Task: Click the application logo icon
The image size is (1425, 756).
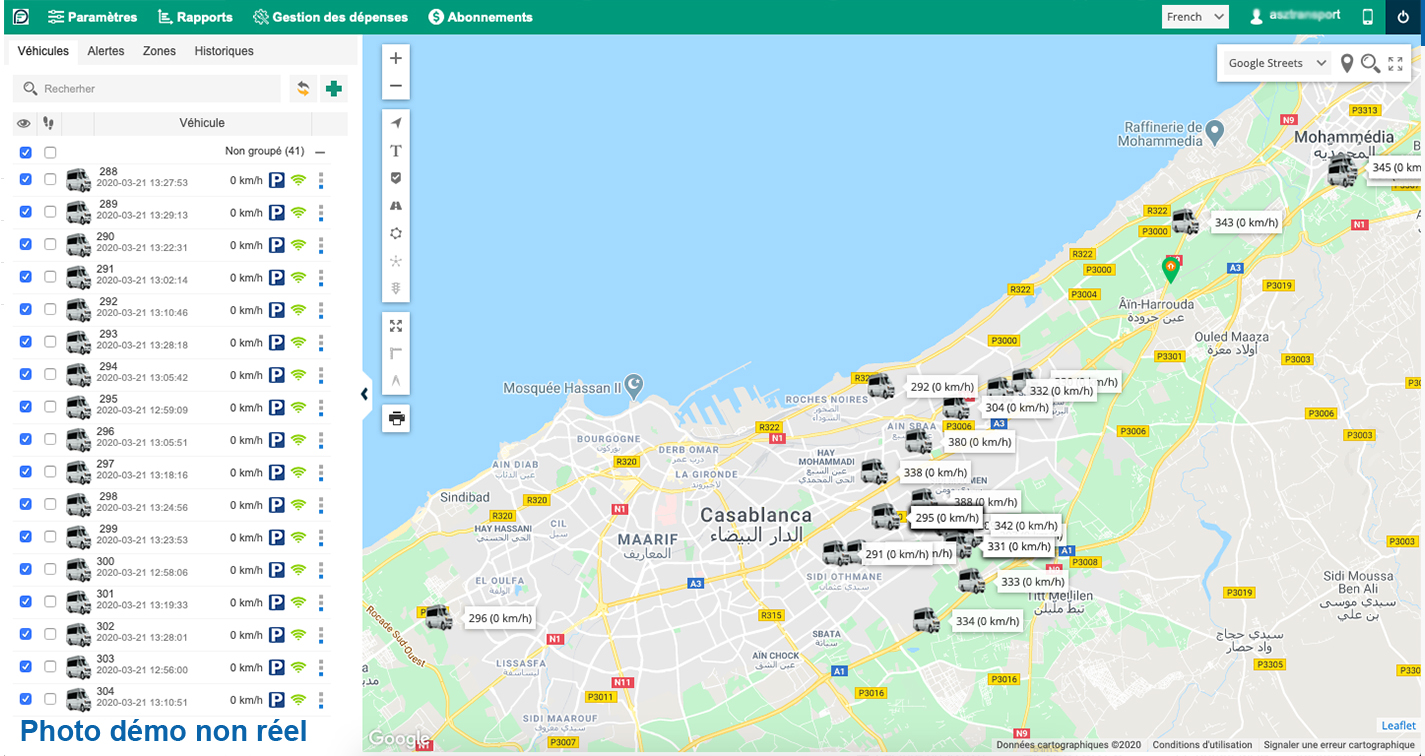Action: (20, 17)
